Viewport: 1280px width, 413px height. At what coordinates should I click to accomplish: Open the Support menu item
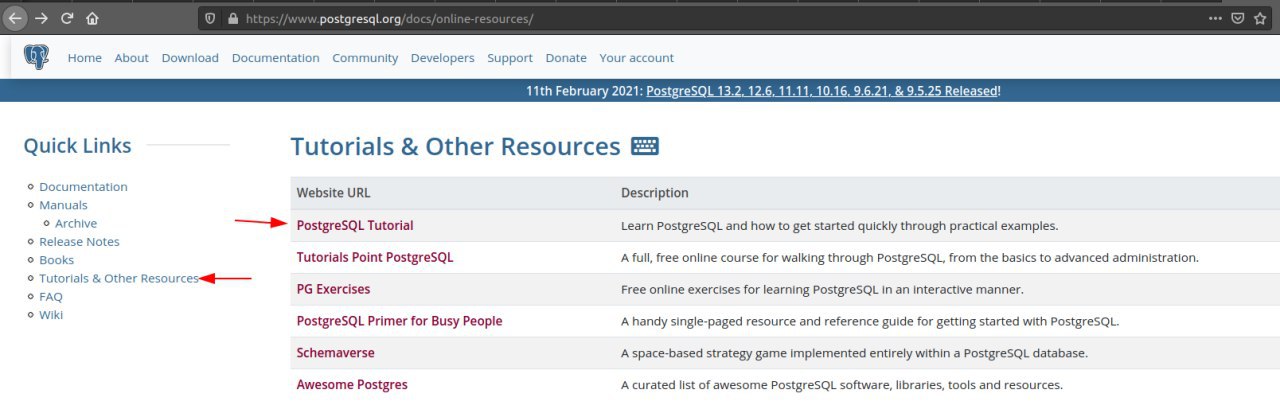tap(510, 58)
